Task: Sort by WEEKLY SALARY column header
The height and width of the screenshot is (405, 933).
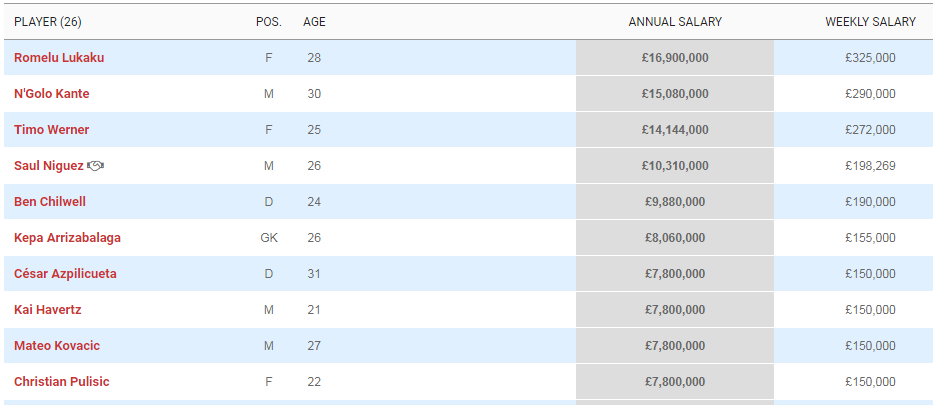Action: (x=870, y=22)
